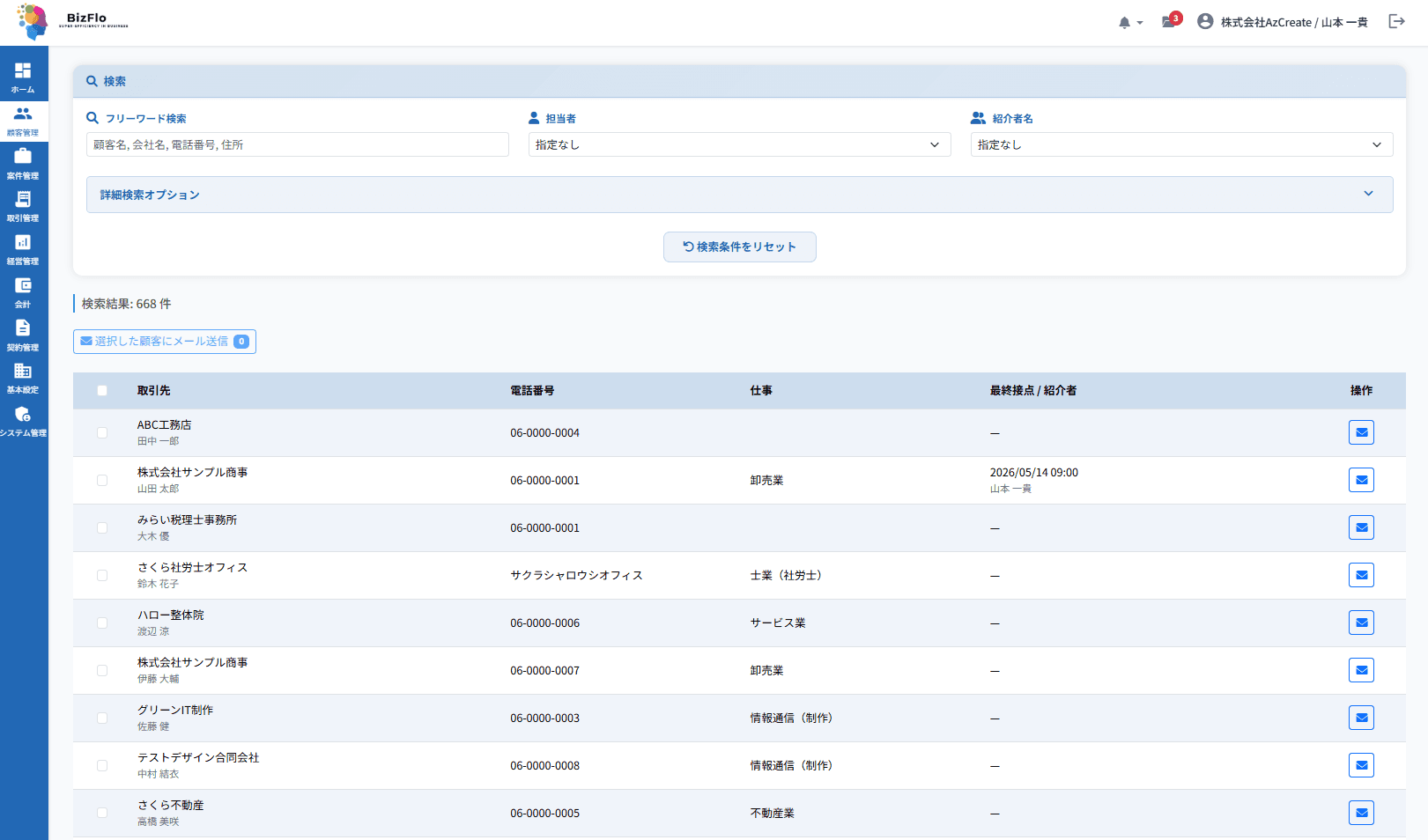This screenshot has height=840, width=1428.
Task: Click the 仕事 column header
Action: (x=761, y=391)
